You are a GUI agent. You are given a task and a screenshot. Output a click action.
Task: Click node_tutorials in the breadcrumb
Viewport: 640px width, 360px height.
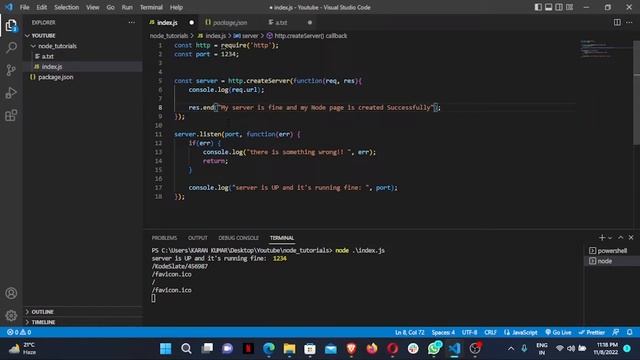point(169,36)
